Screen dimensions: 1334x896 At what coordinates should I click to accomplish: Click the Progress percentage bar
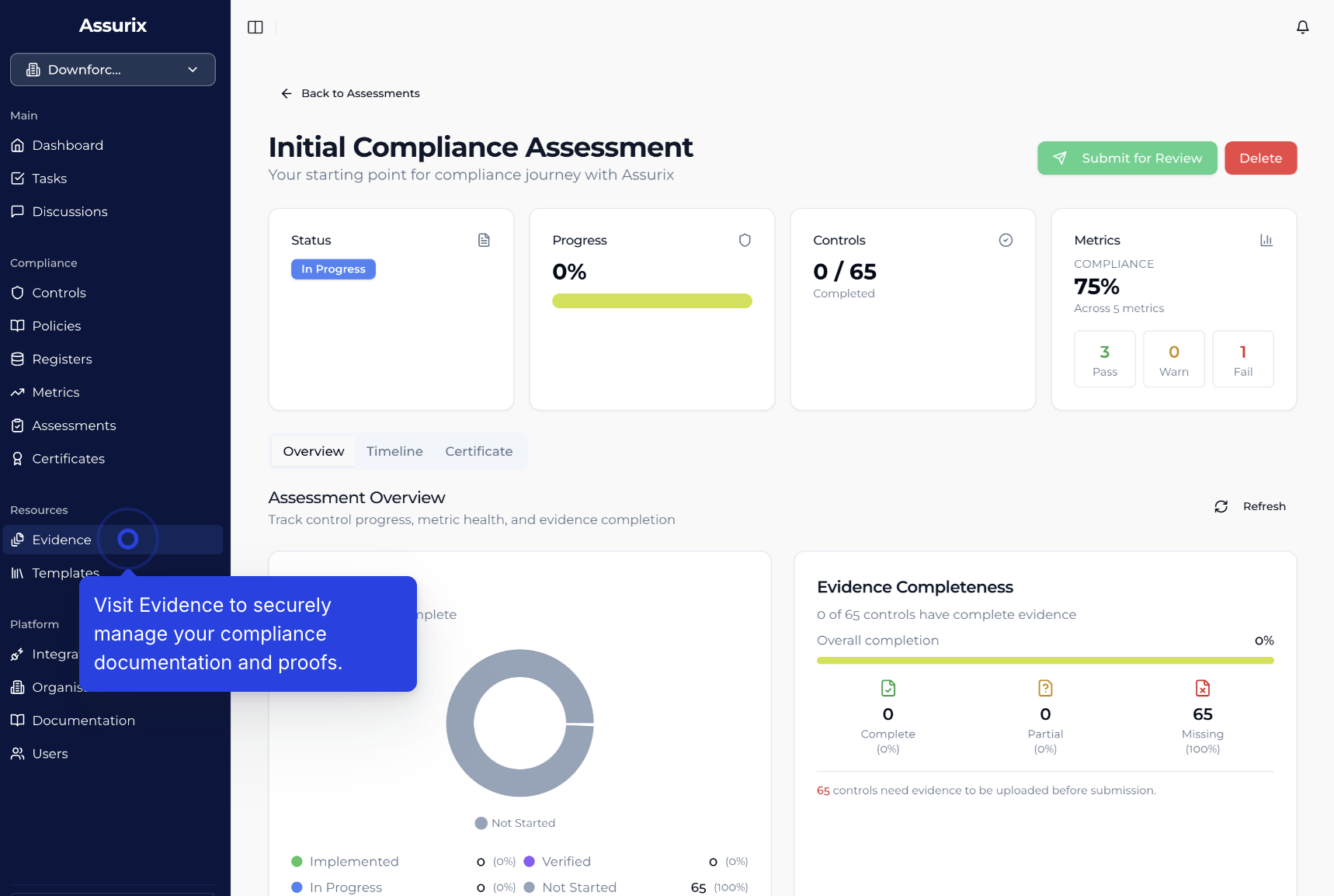click(x=651, y=301)
